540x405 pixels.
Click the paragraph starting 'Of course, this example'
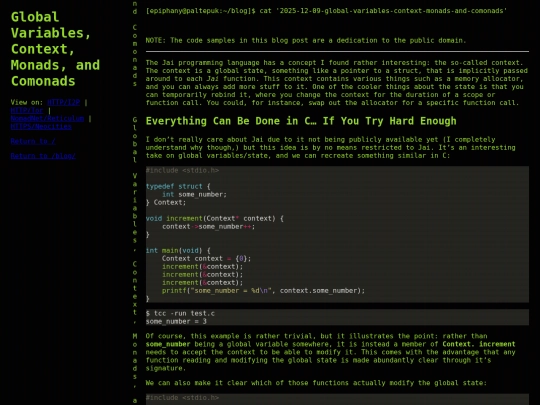click(x=331, y=352)
